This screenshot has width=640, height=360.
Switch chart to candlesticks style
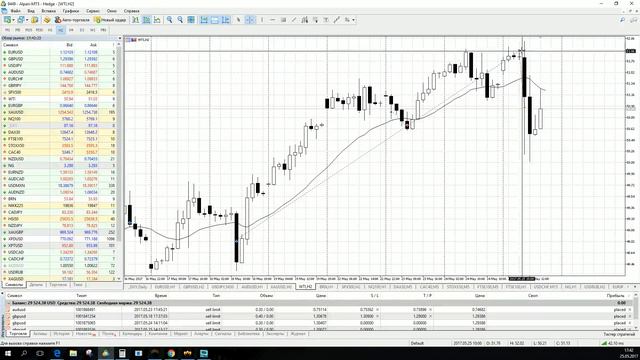pyautogui.click(x=146, y=20)
